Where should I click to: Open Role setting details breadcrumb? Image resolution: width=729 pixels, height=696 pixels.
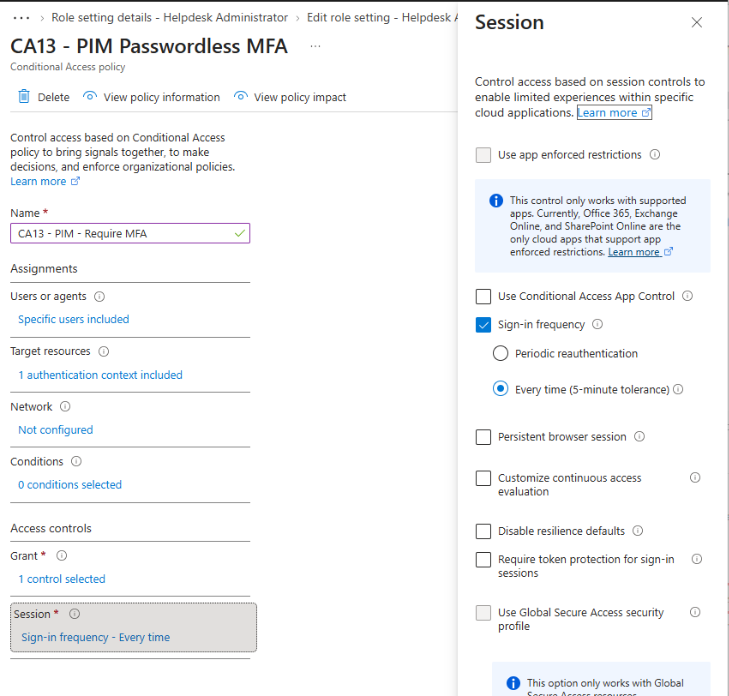[169, 18]
